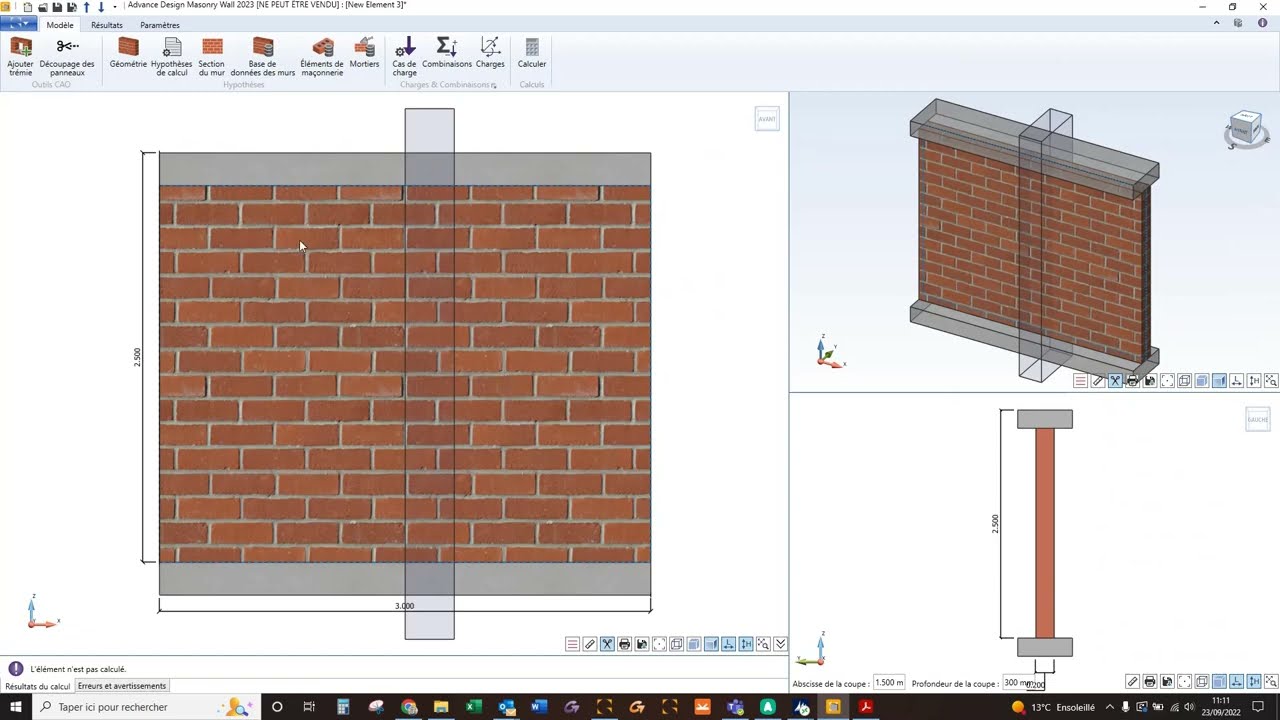
Task: Toggle wireframe display in front view toolbar
Action: 677,644
